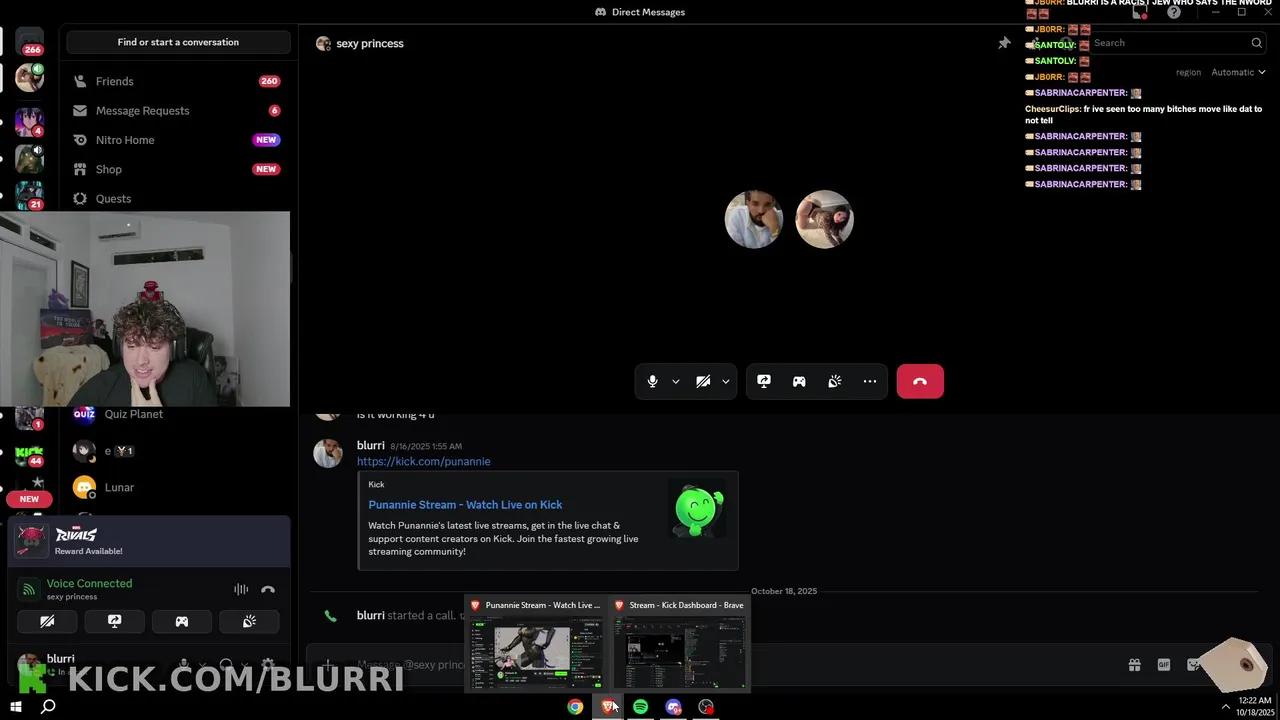
Task: Open microphone options arrow in call bar
Action: [x=676, y=381]
